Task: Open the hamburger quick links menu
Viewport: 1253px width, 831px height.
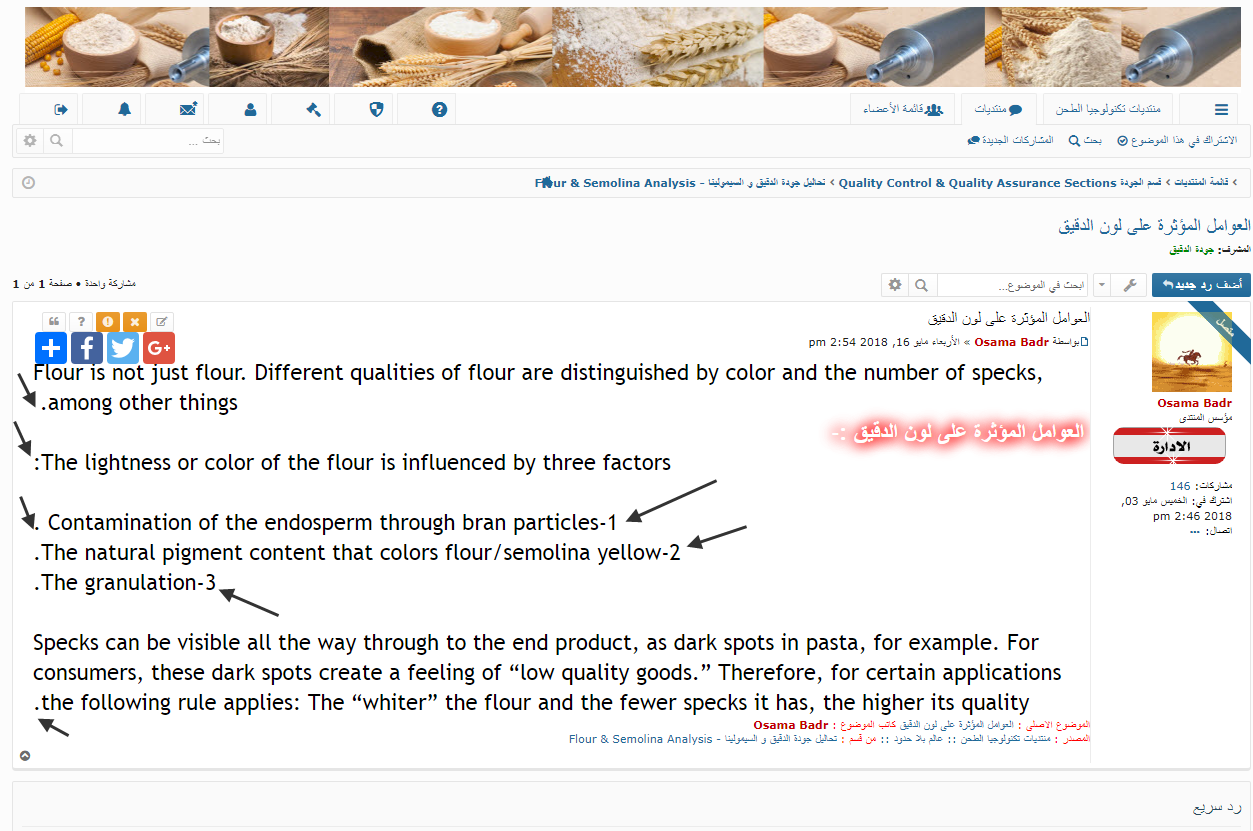Action: [1221, 109]
